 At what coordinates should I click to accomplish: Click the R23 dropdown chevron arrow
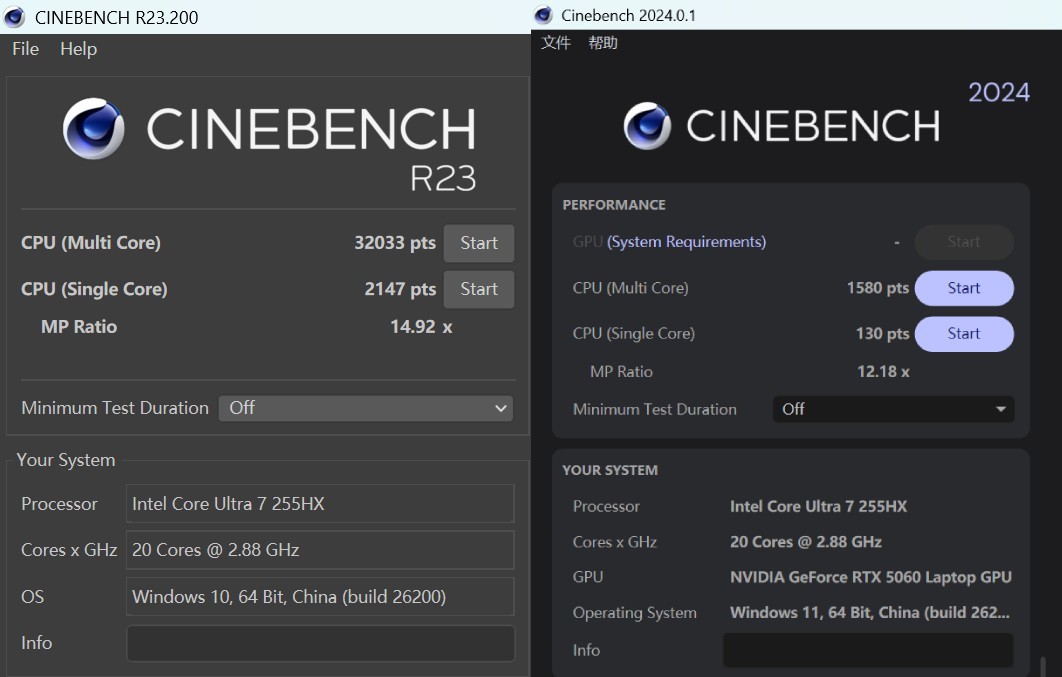click(501, 408)
